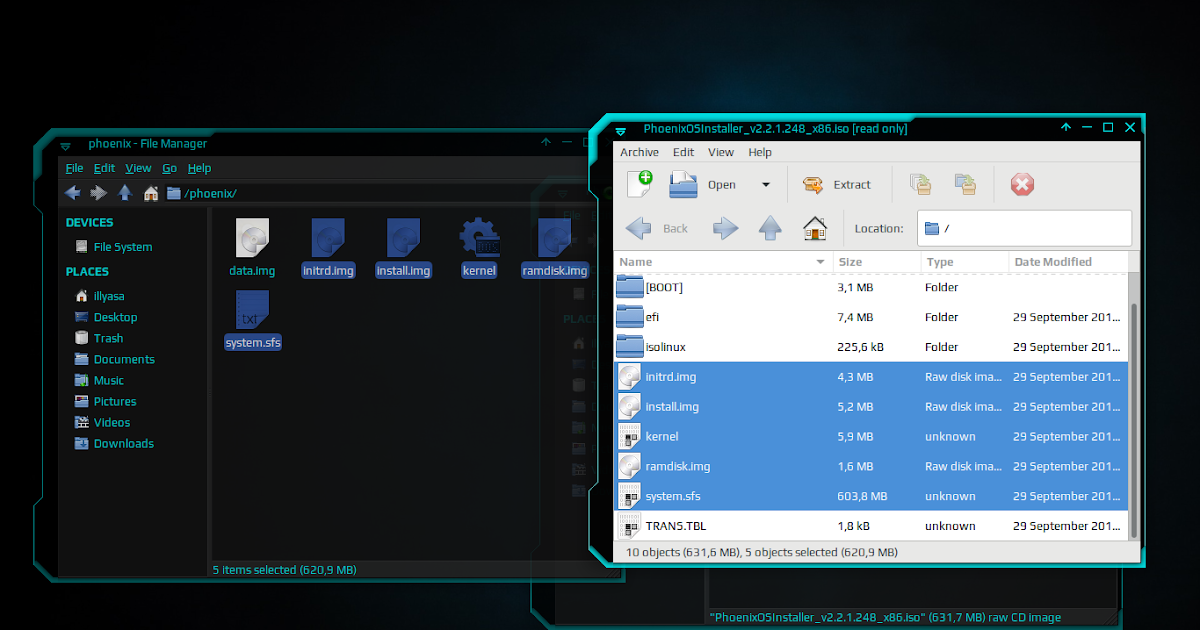Viewport: 1200px width, 630px height.
Task: Click the home icon in the file manager toolbar
Action: (150, 192)
